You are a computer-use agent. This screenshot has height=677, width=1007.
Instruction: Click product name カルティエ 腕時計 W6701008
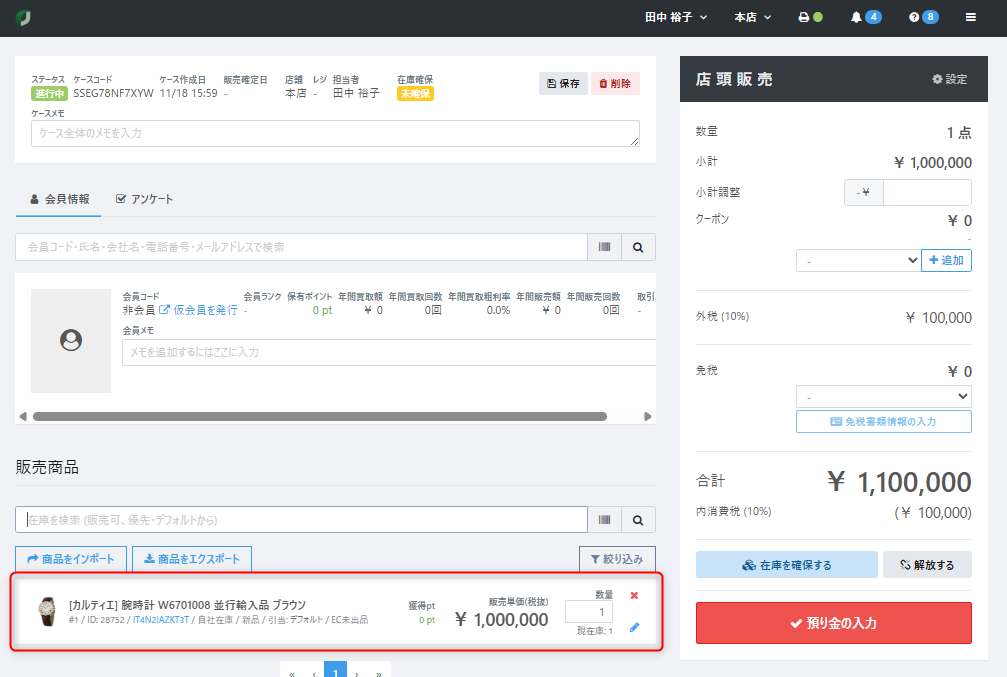coord(187,605)
